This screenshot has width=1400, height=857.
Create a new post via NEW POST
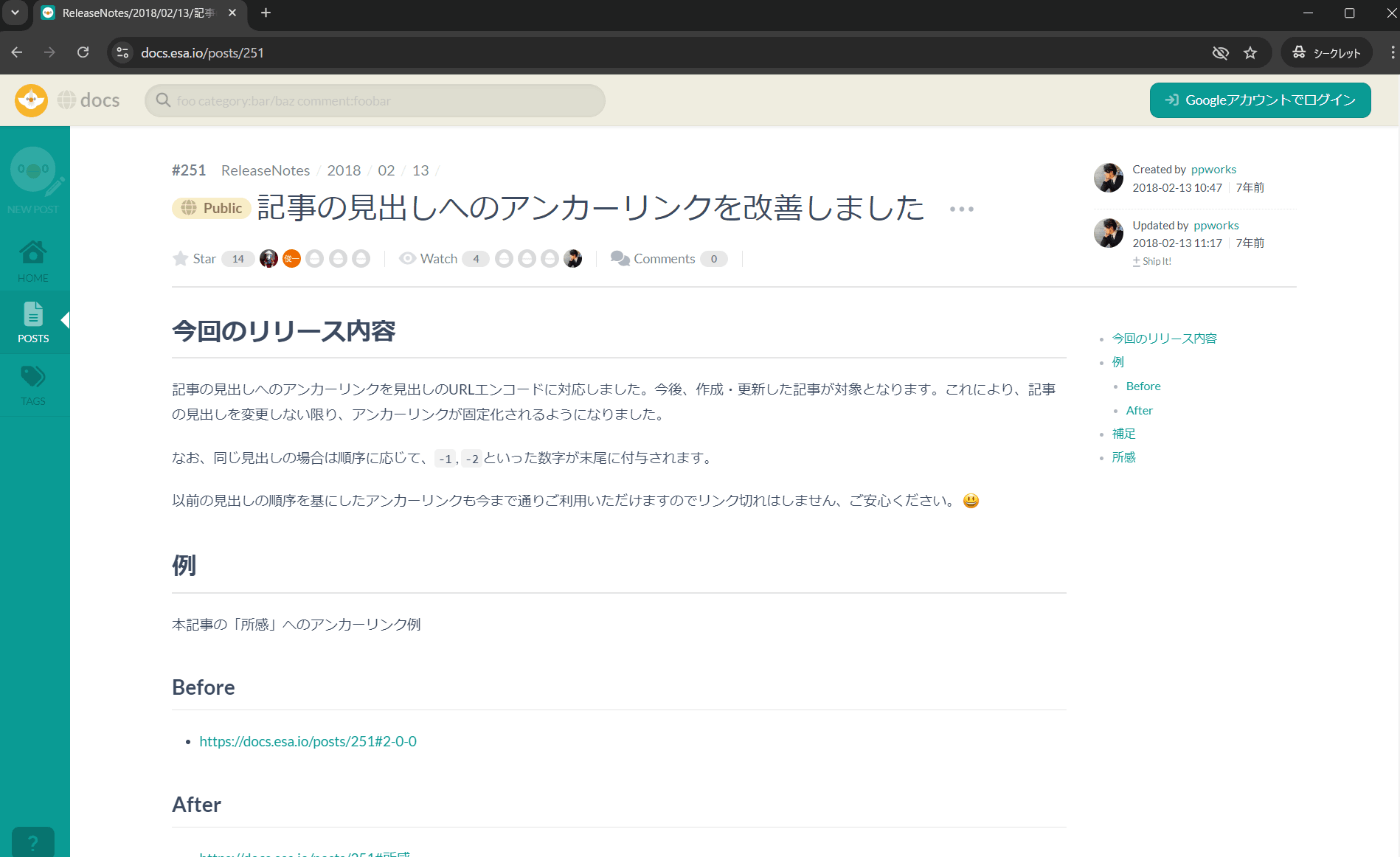pyautogui.click(x=34, y=181)
